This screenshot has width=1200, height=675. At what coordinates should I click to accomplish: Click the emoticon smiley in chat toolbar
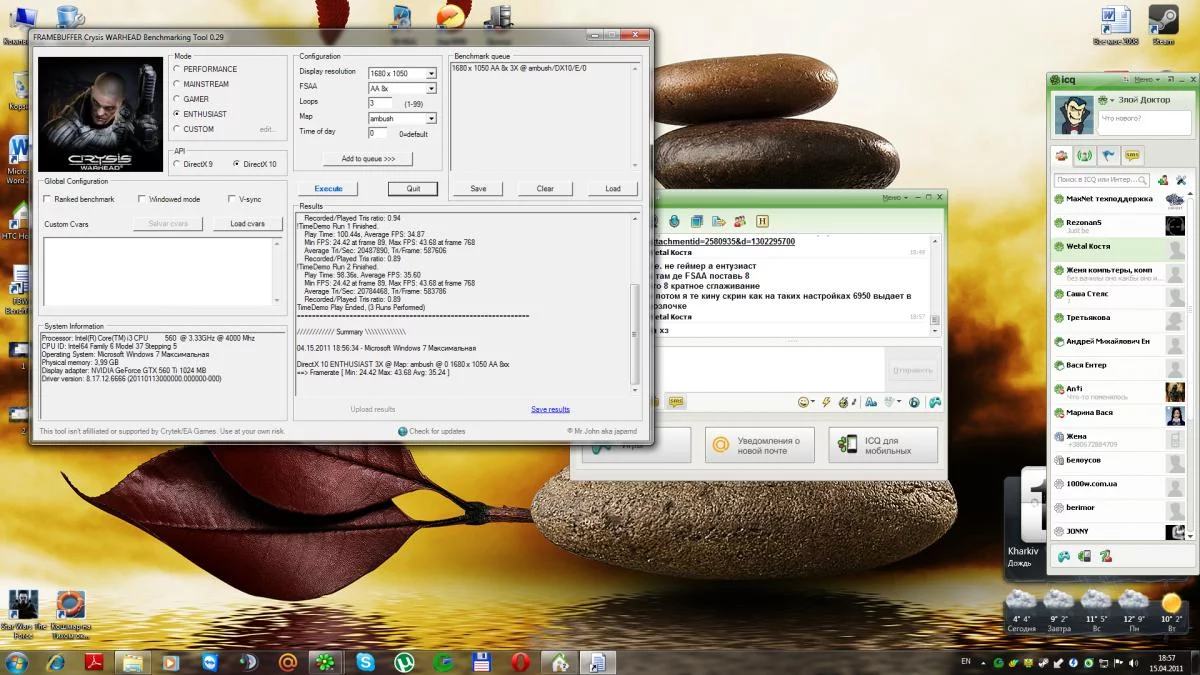click(x=803, y=402)
